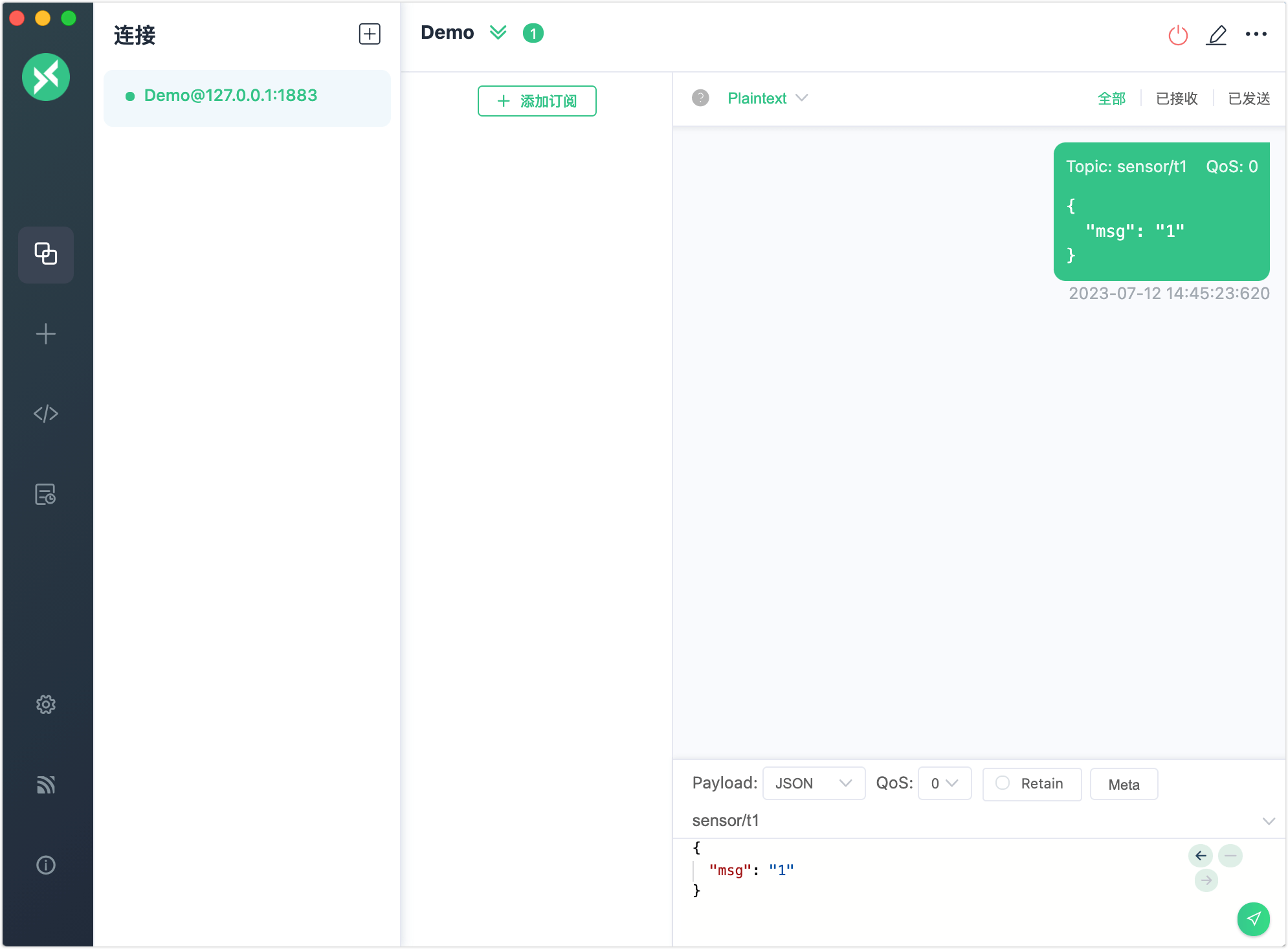Open the script code sidebar icon
Viewport: 1288px width, 949px height.
(x=46, y=413)
